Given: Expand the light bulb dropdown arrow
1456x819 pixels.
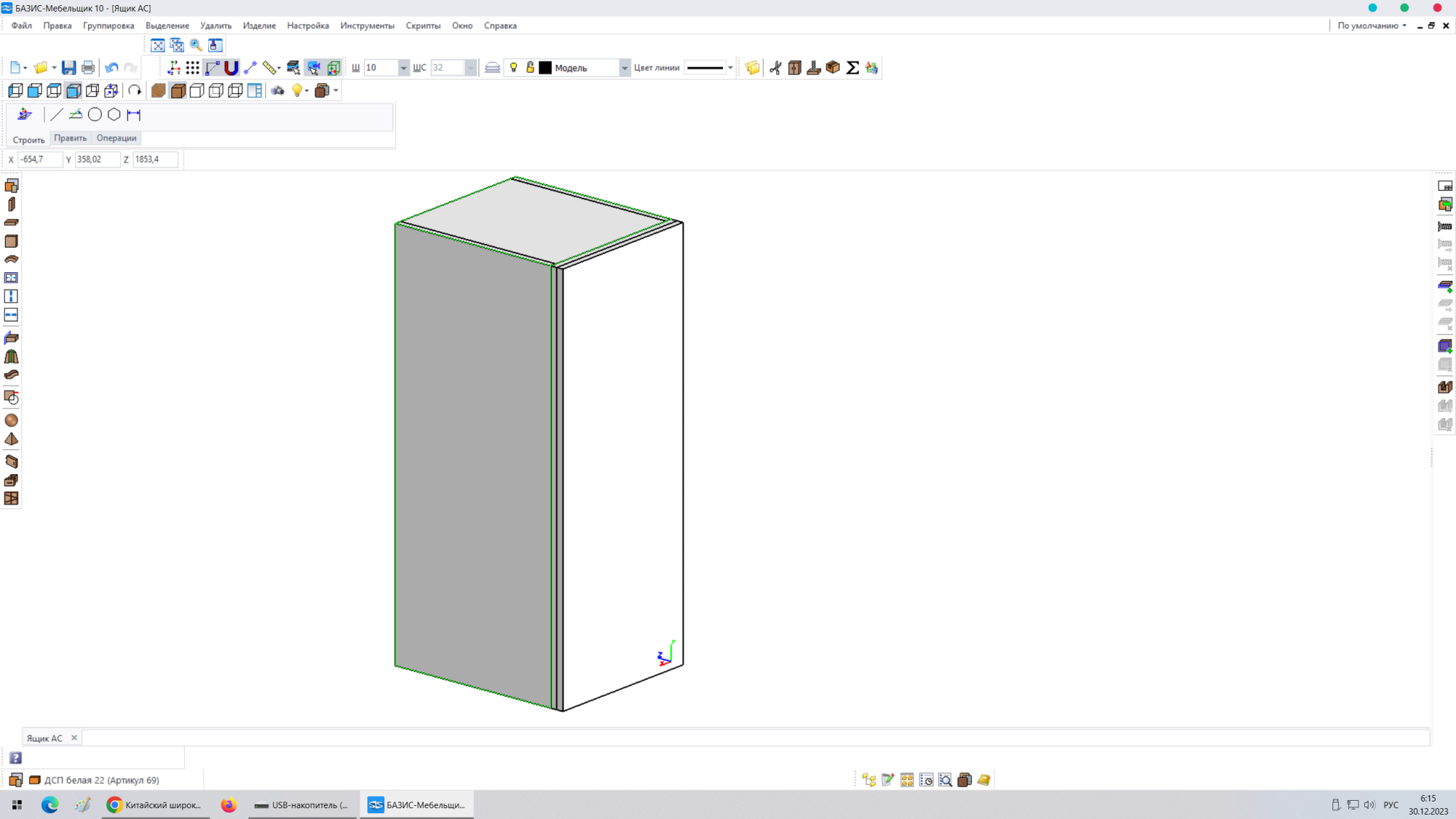Looking at the screenshot, I should [307, 91].
